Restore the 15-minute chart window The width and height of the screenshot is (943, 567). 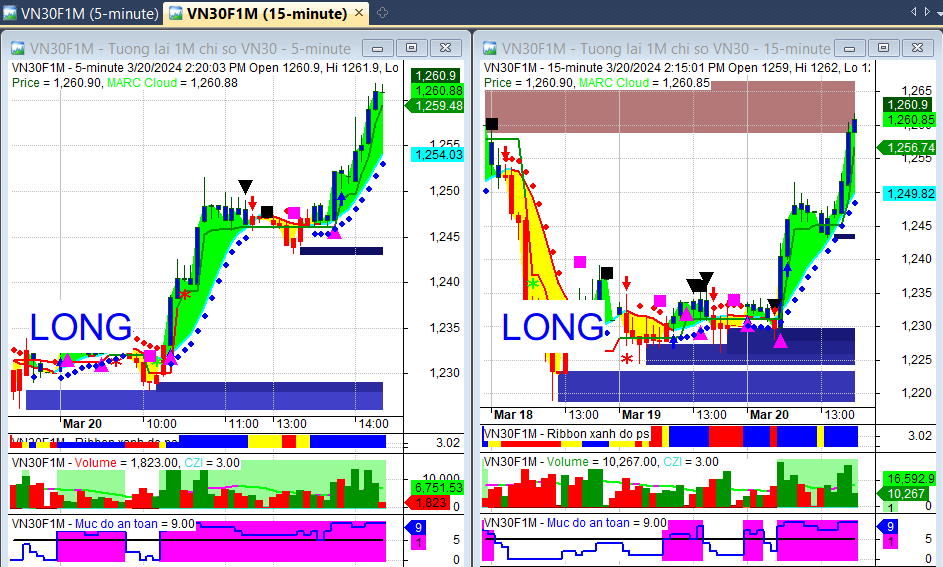[x=883, y=48]
